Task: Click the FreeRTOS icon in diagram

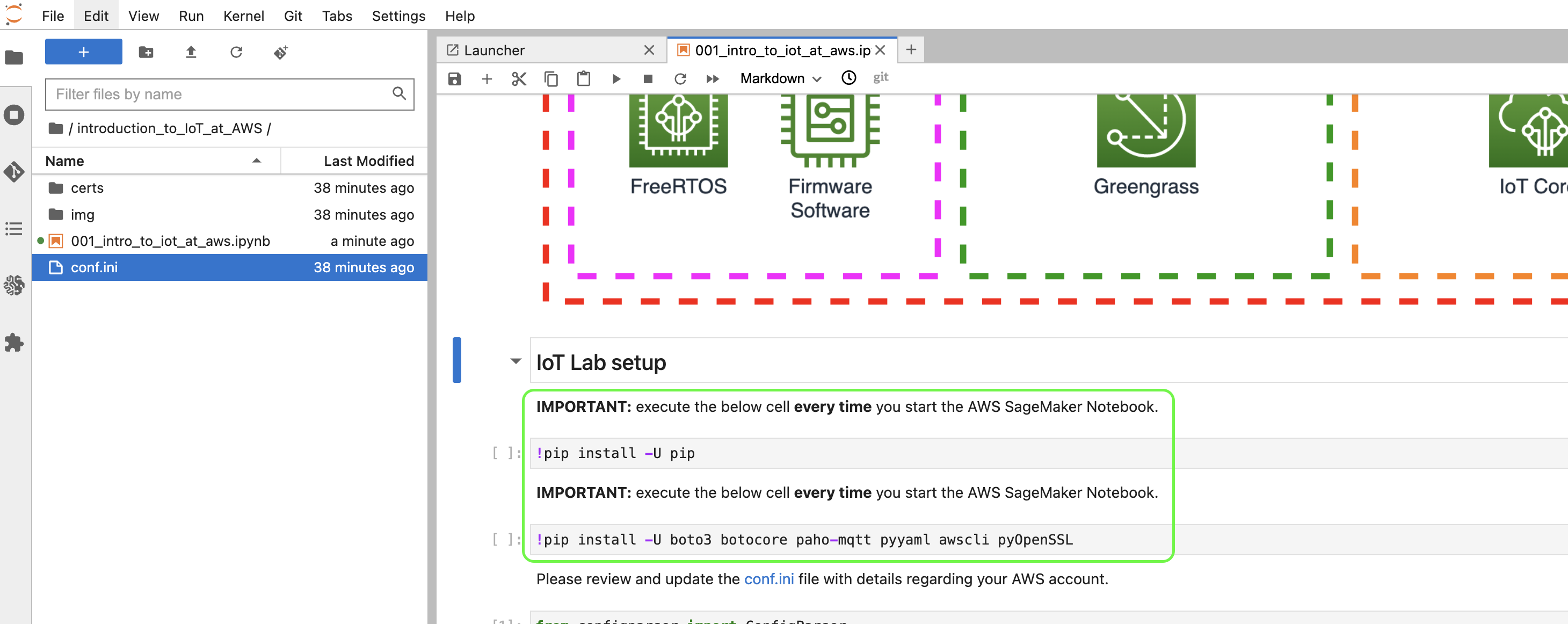Action: 678,130
